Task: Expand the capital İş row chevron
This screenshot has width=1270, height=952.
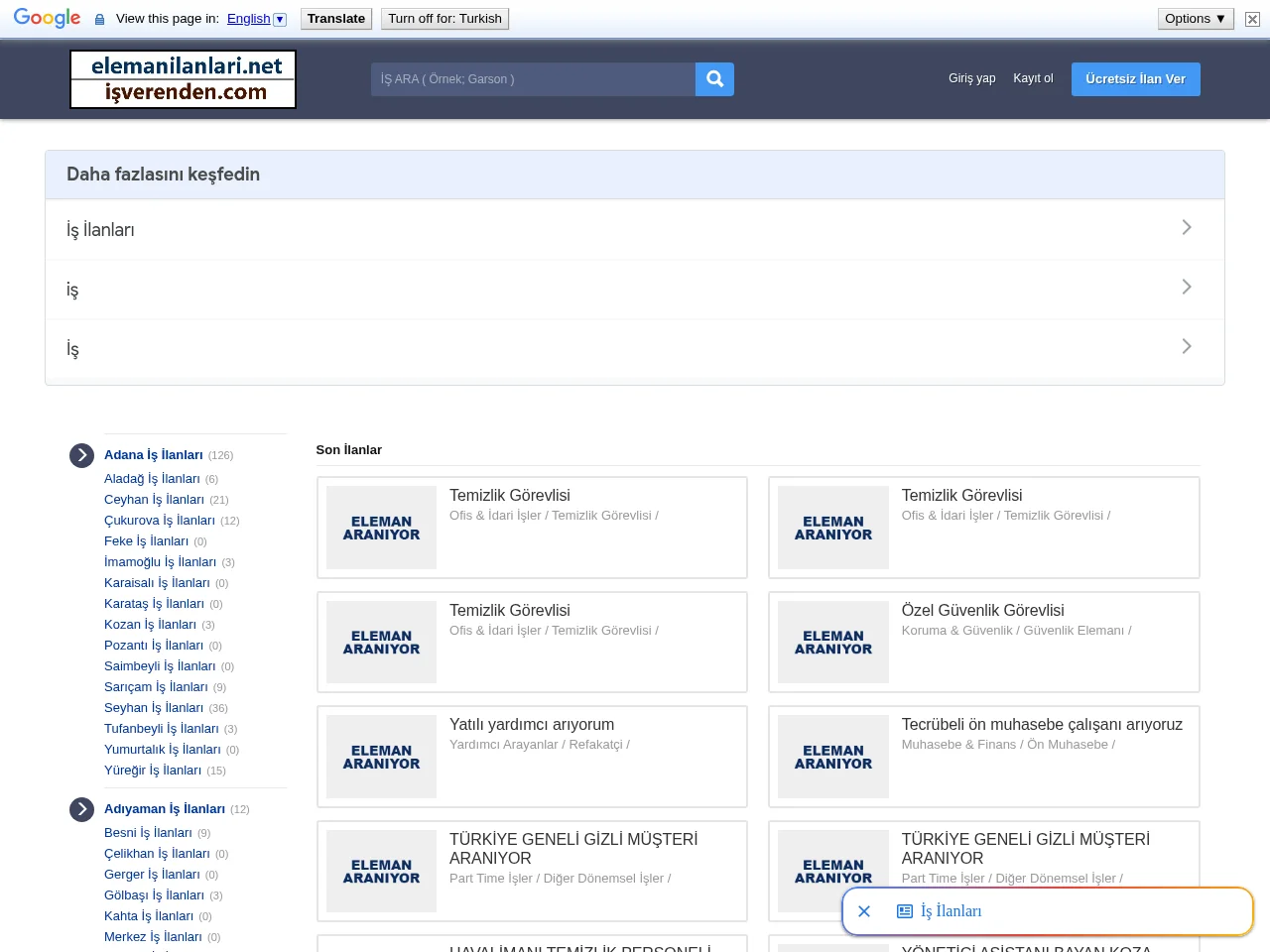Action: pos(1187,347)
